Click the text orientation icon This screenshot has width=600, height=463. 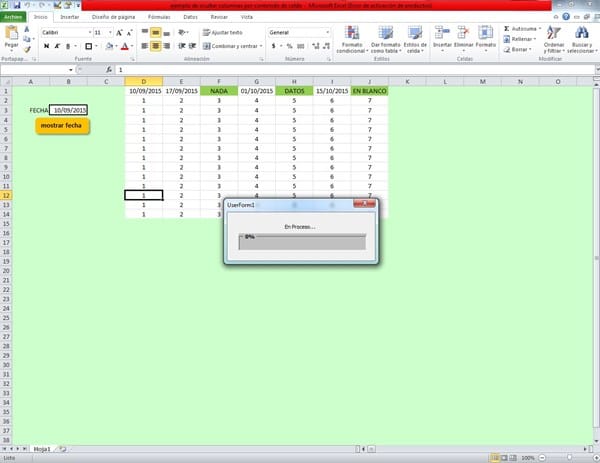(182, 33)
